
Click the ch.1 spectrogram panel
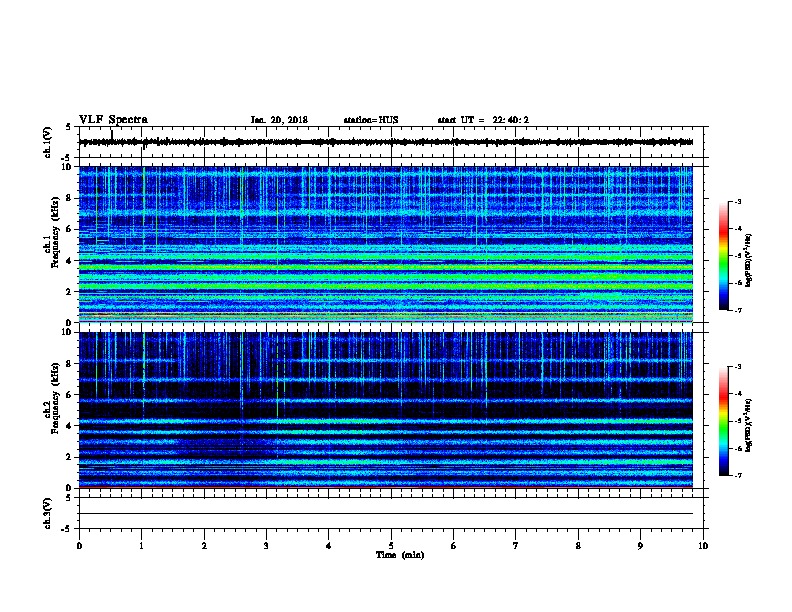(x=386, y=244)
